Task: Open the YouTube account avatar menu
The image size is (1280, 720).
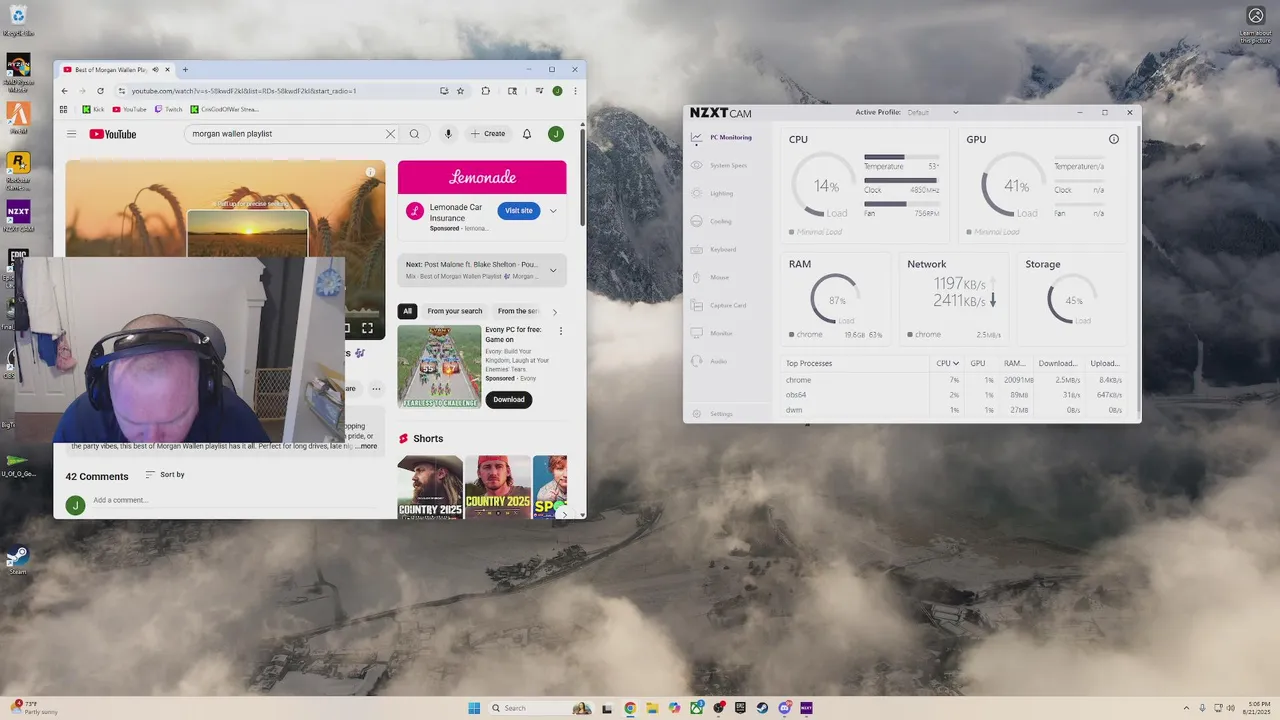Action: tap(556, 134)
